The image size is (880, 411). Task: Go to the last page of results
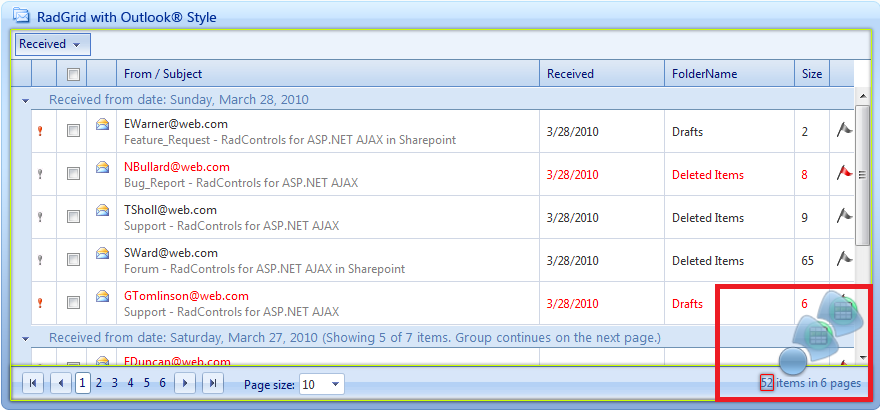[212, 383]
